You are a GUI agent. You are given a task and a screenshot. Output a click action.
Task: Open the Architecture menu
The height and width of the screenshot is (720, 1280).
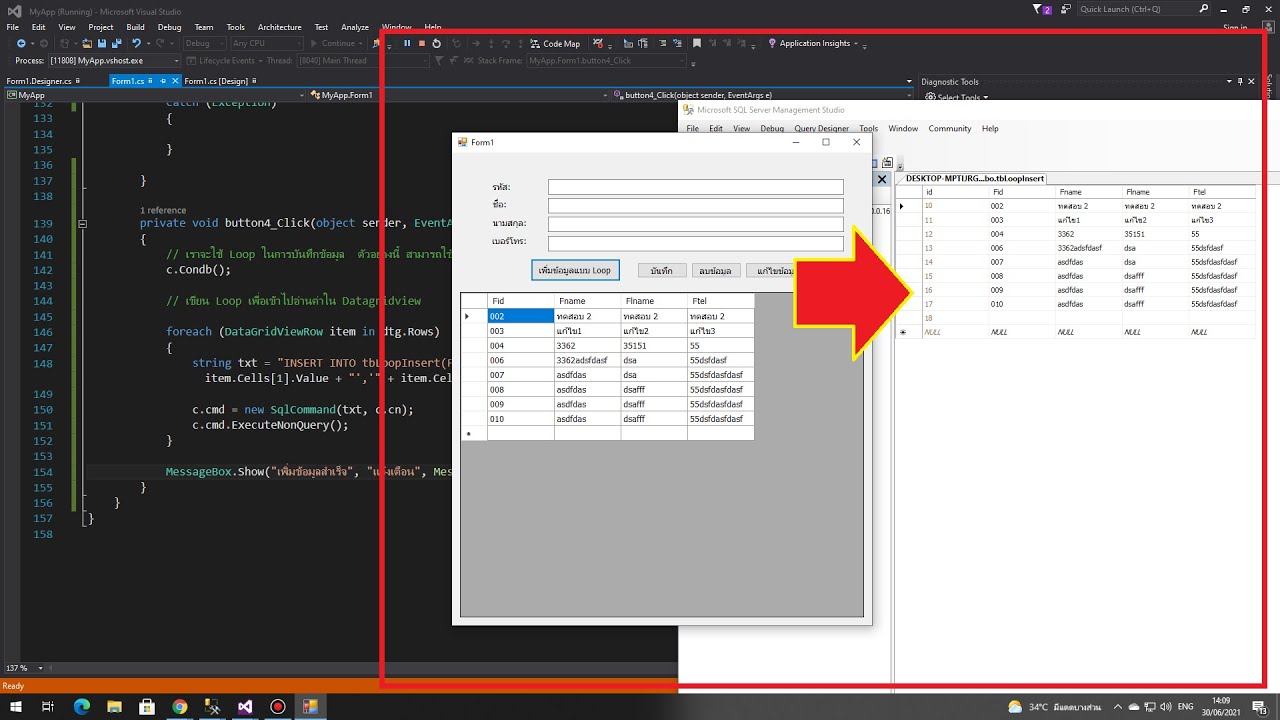click(279, 27)
